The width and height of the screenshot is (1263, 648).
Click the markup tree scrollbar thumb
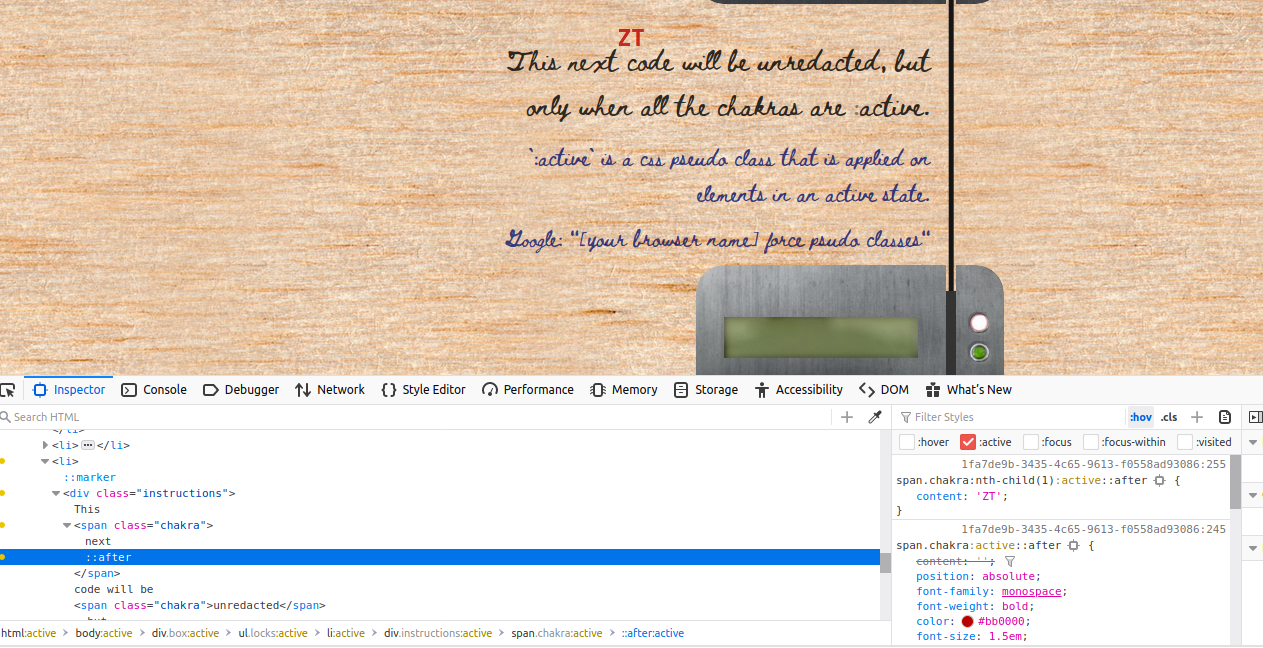(x=885, y=563)
